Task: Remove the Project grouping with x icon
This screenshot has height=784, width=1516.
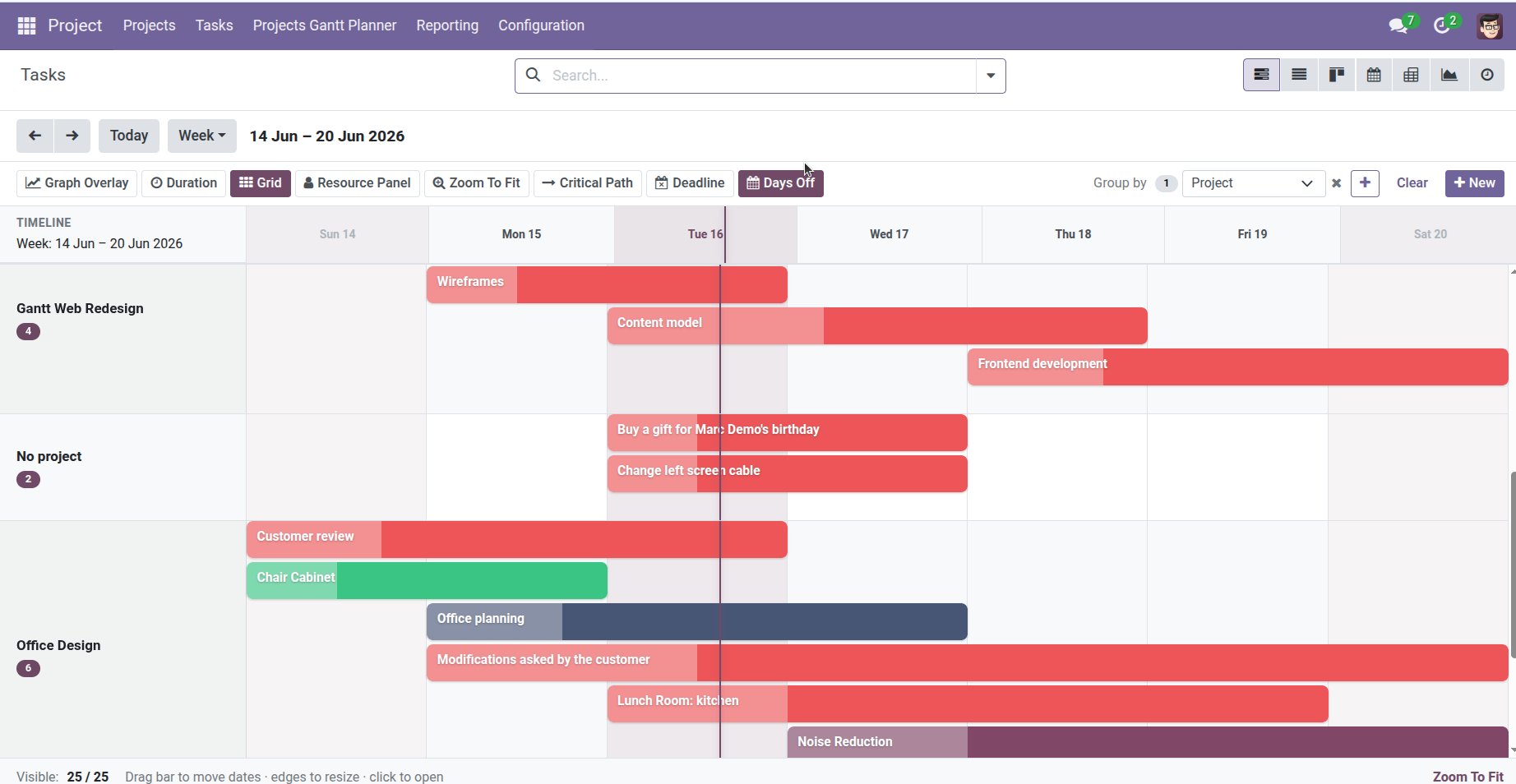Action: 1337,183
